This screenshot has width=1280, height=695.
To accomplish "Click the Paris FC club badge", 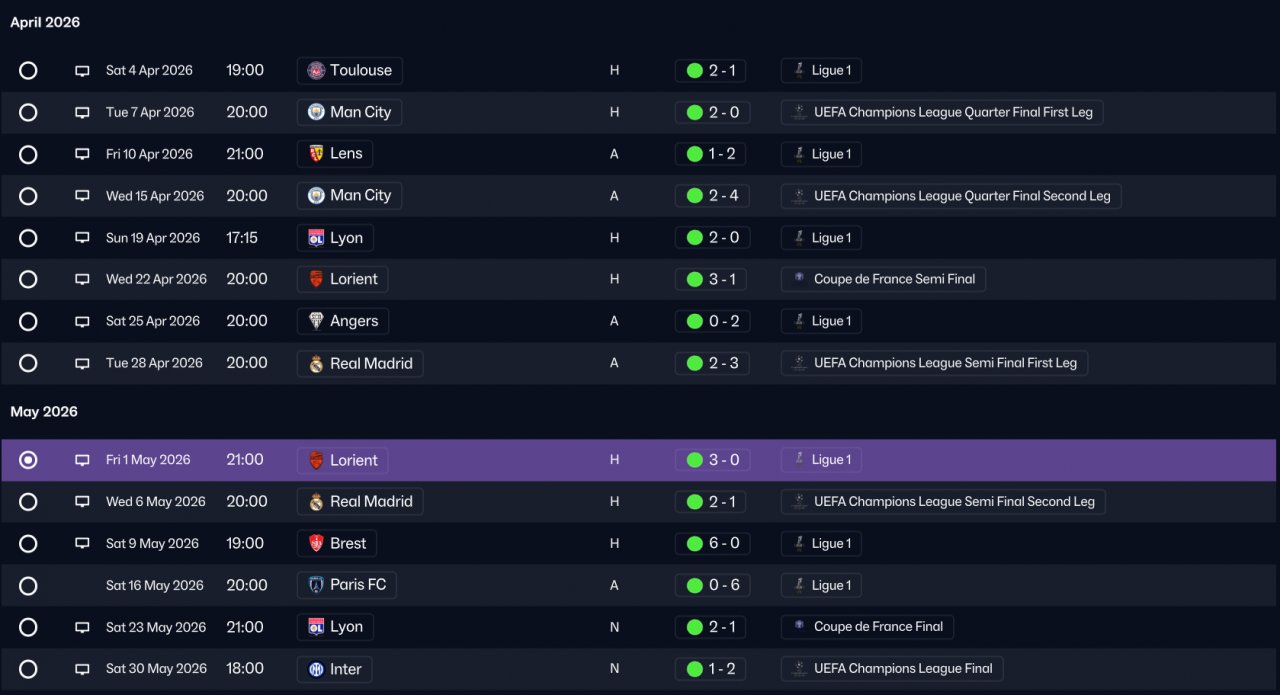I will (316, 585).
